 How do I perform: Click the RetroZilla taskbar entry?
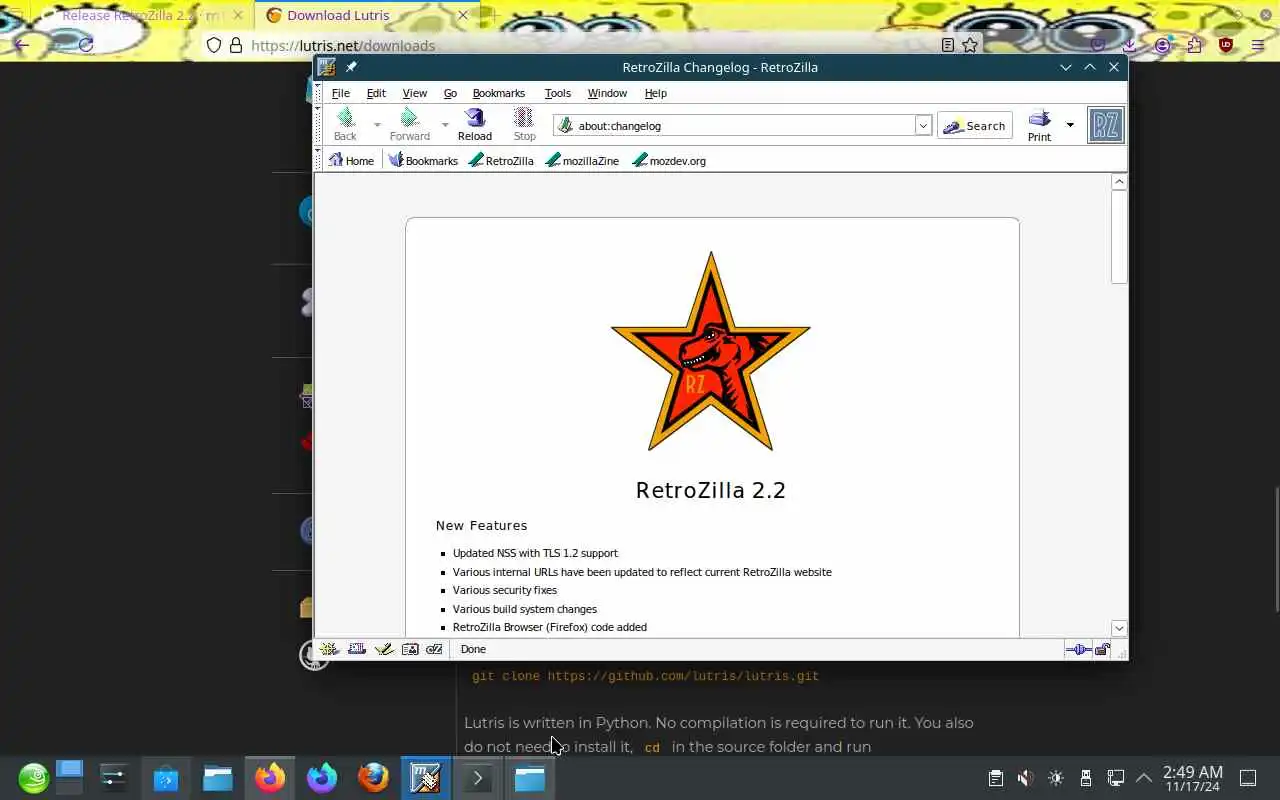tap(426, 778)
